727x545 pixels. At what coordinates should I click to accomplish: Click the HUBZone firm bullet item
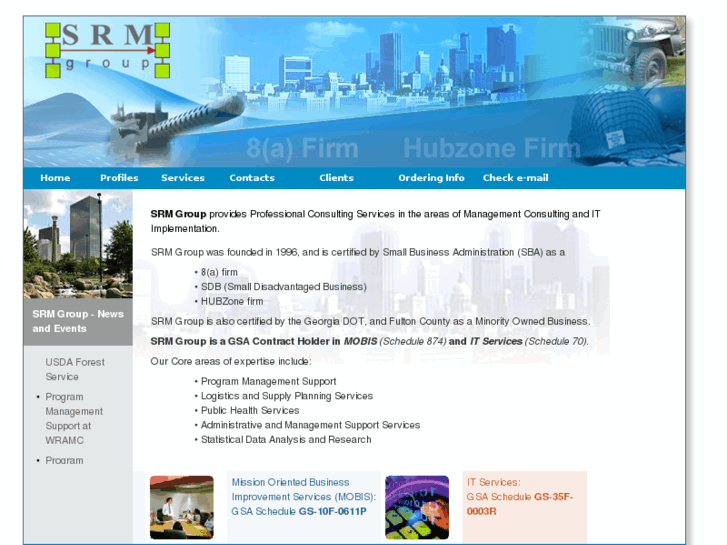232,301
